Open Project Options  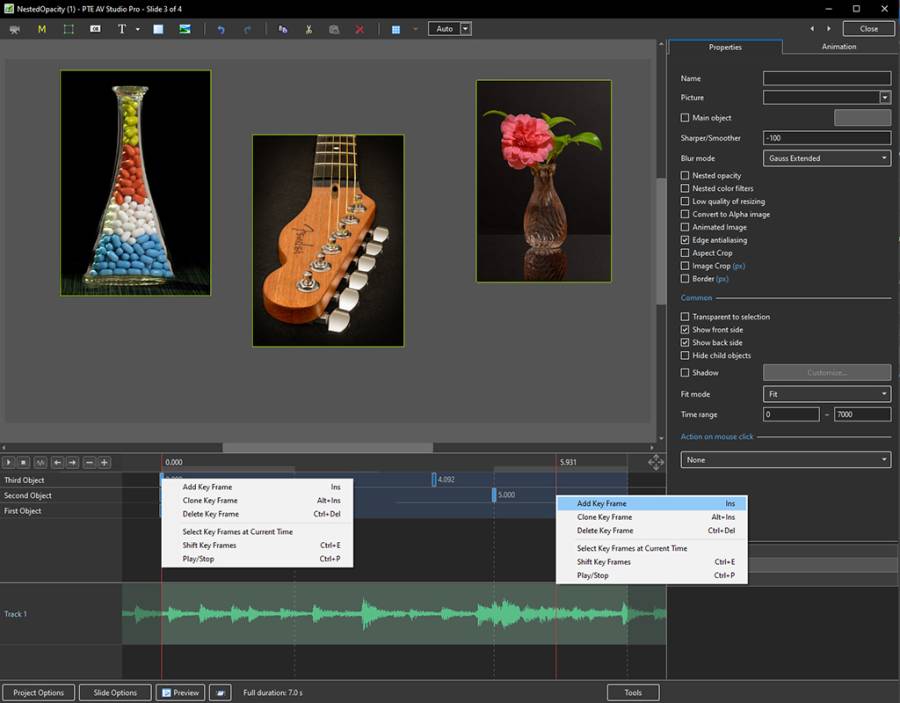tap(38, 693)
